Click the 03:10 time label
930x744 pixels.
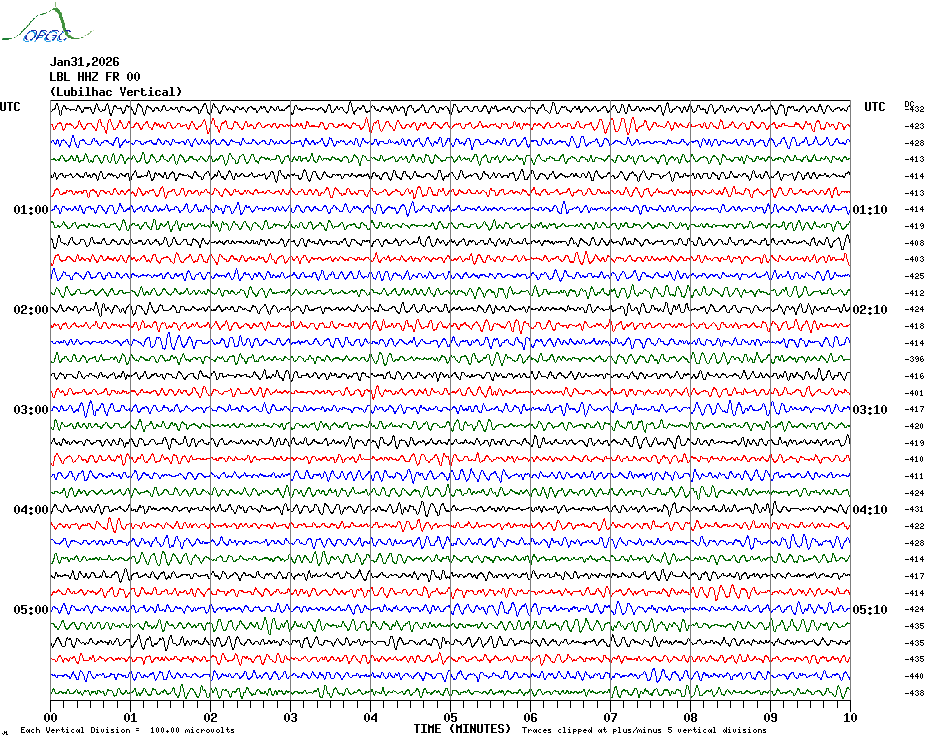[870, 410]
